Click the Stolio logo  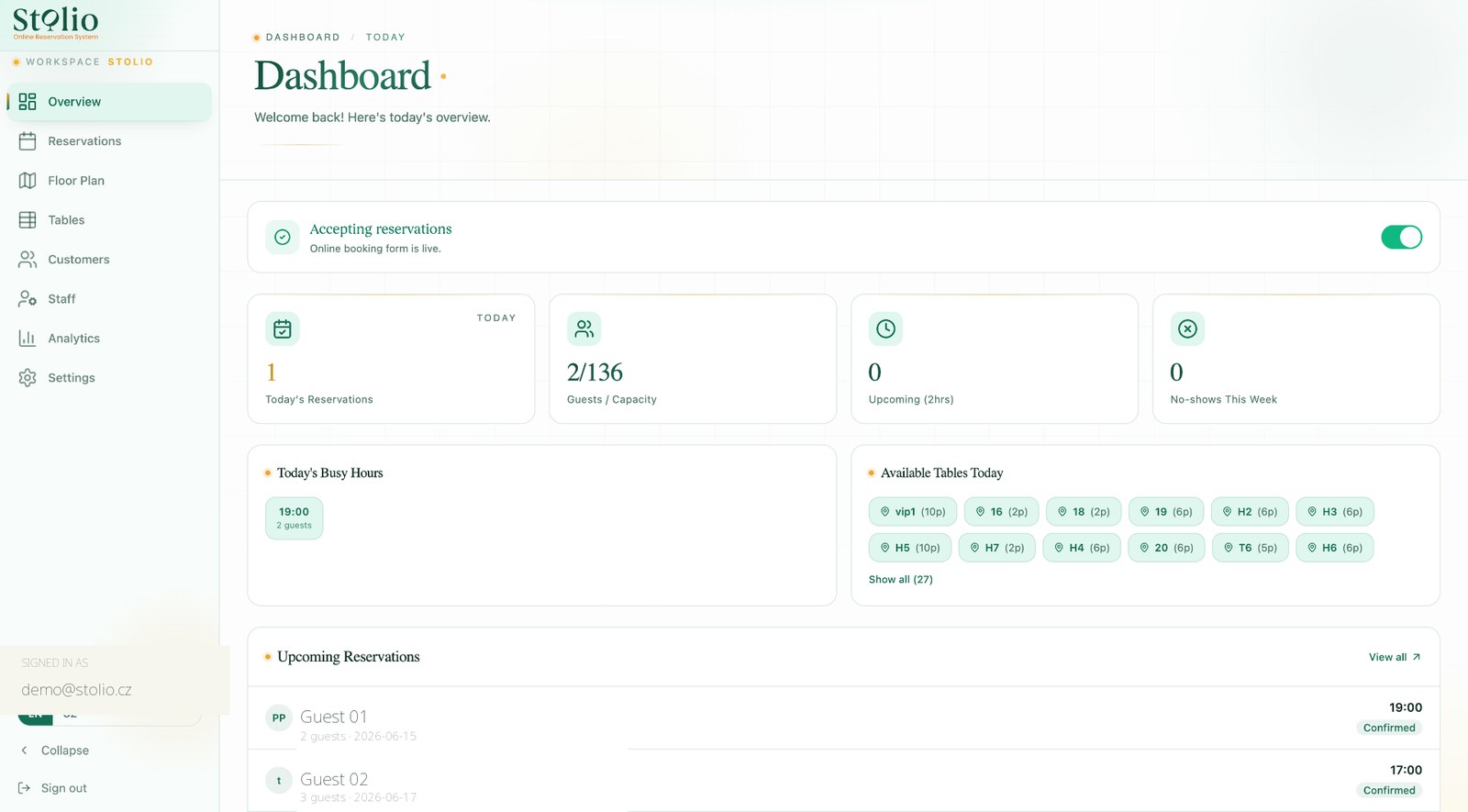pos(55,22)
